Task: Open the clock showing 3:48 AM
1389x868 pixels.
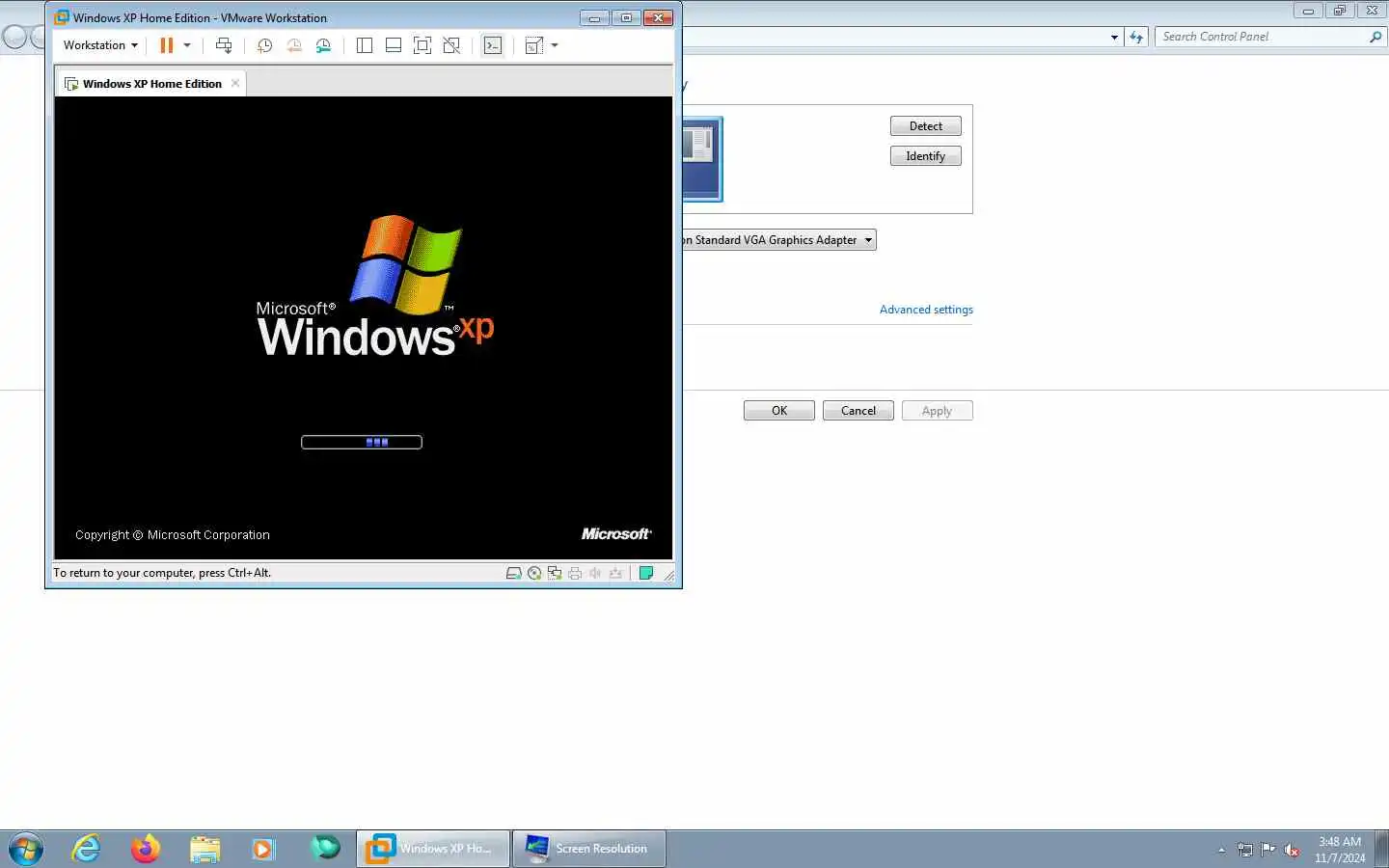Action: click(1340, 850)
